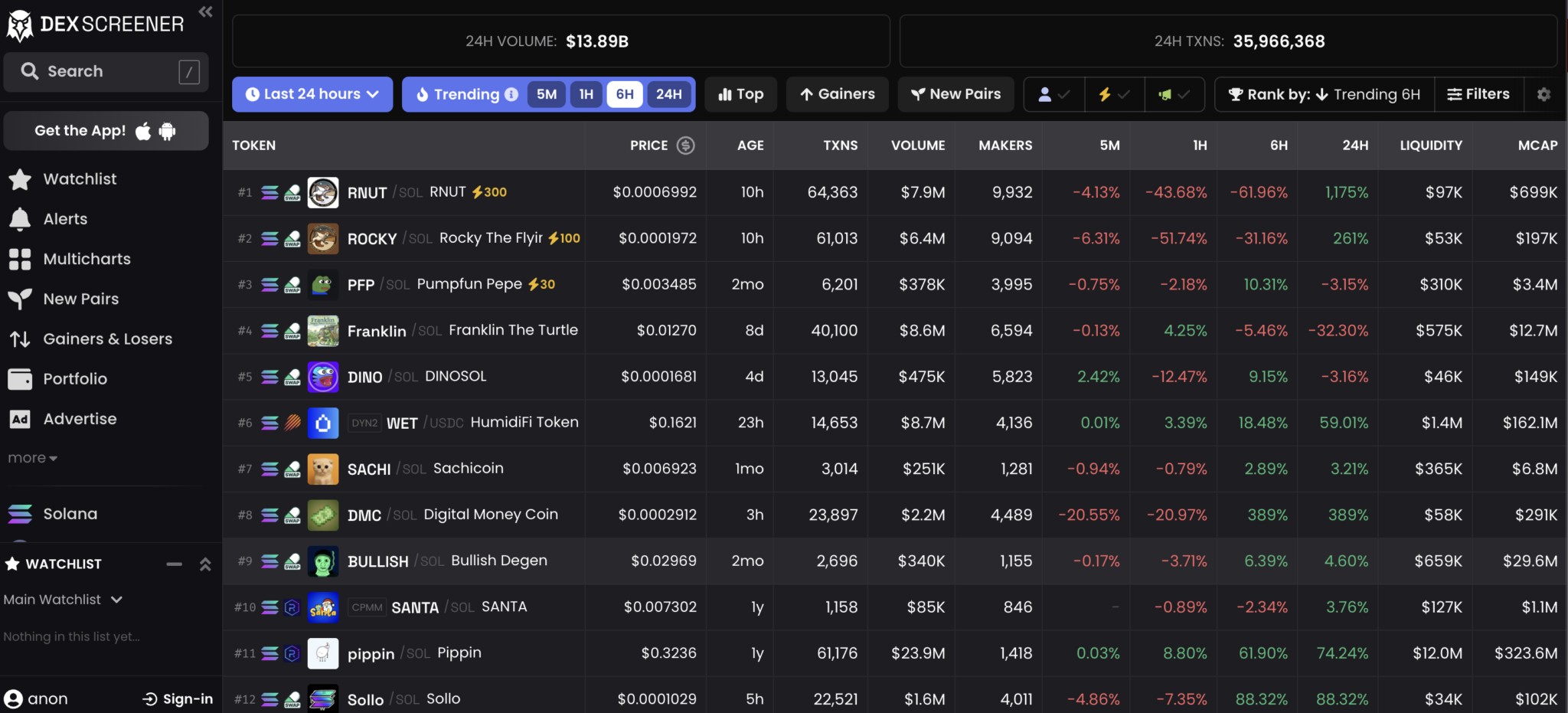
Task: Minimize the Watchlist panel
Action: coord(175,564)
